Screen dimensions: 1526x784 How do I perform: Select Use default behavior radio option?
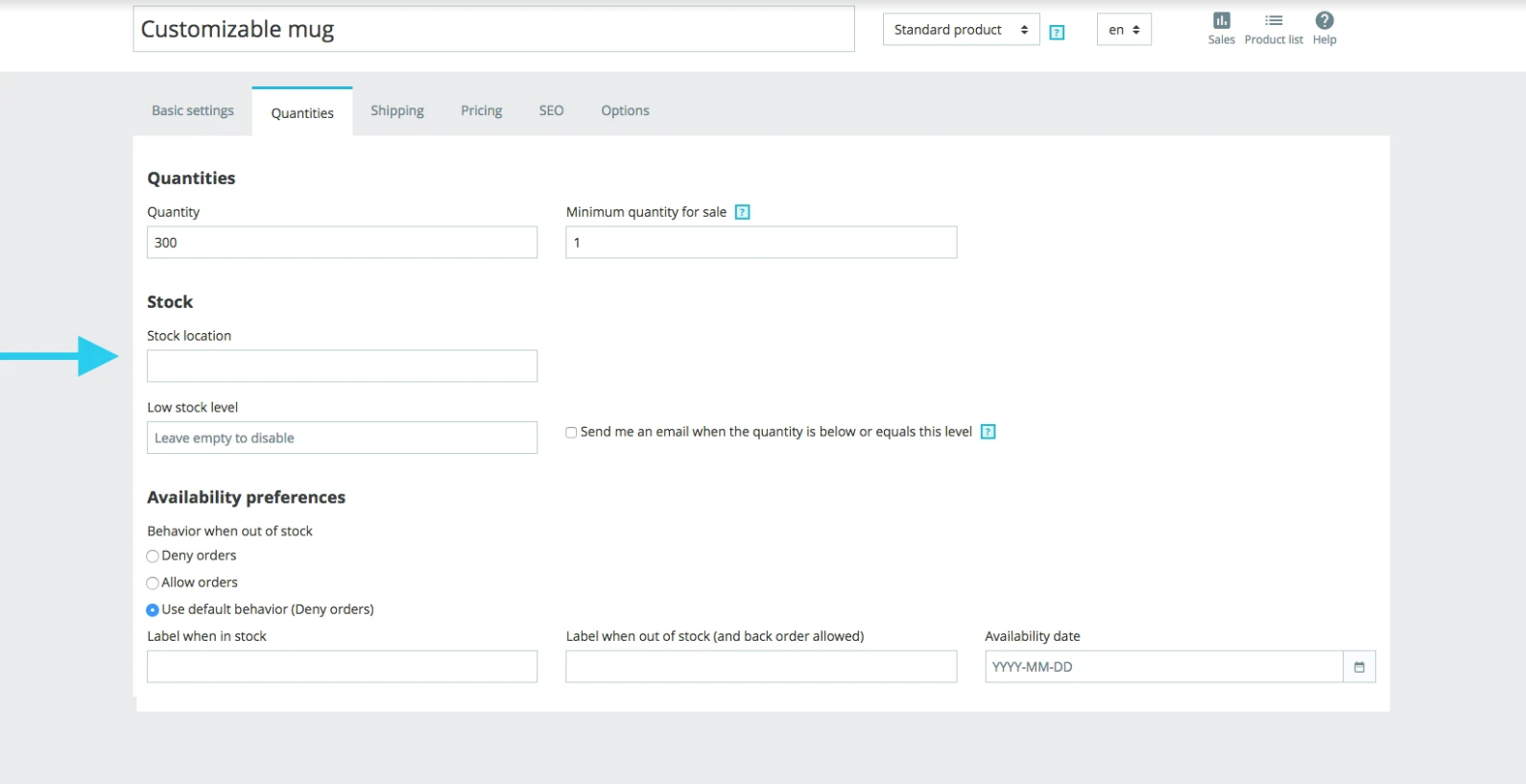pos(153,610)
